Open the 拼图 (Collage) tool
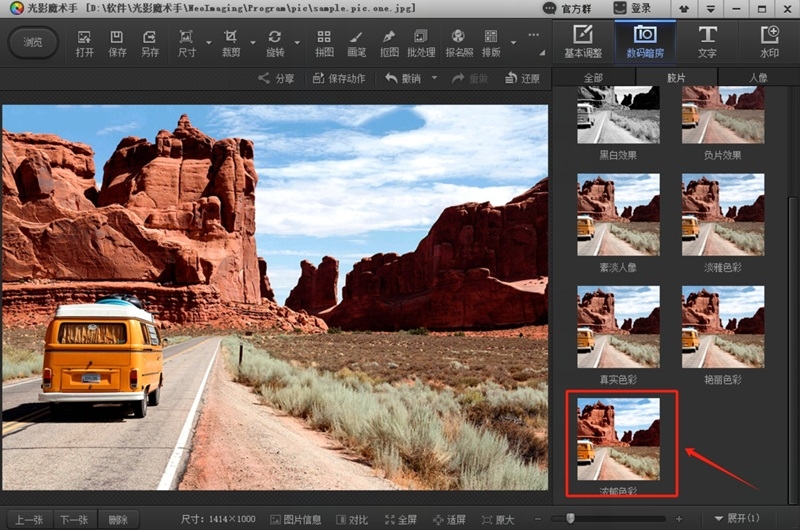Screen dimensions: 800x530 324,42
